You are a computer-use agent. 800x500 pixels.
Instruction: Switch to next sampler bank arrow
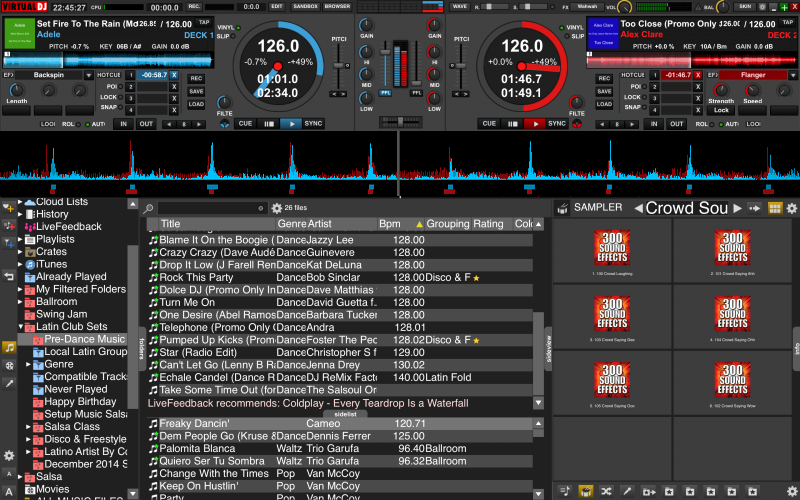pos(737,208)
